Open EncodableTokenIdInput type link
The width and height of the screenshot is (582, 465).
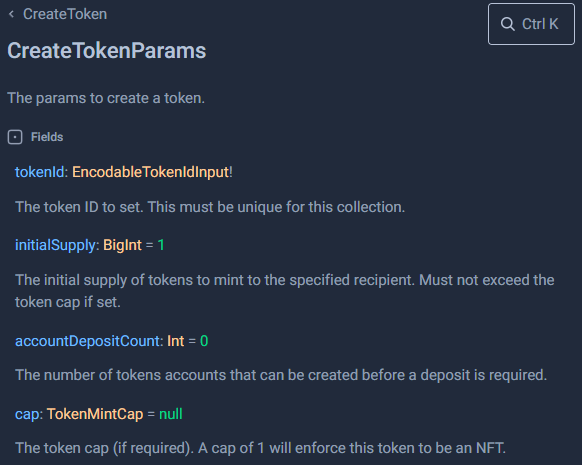[x=150, y=172]
